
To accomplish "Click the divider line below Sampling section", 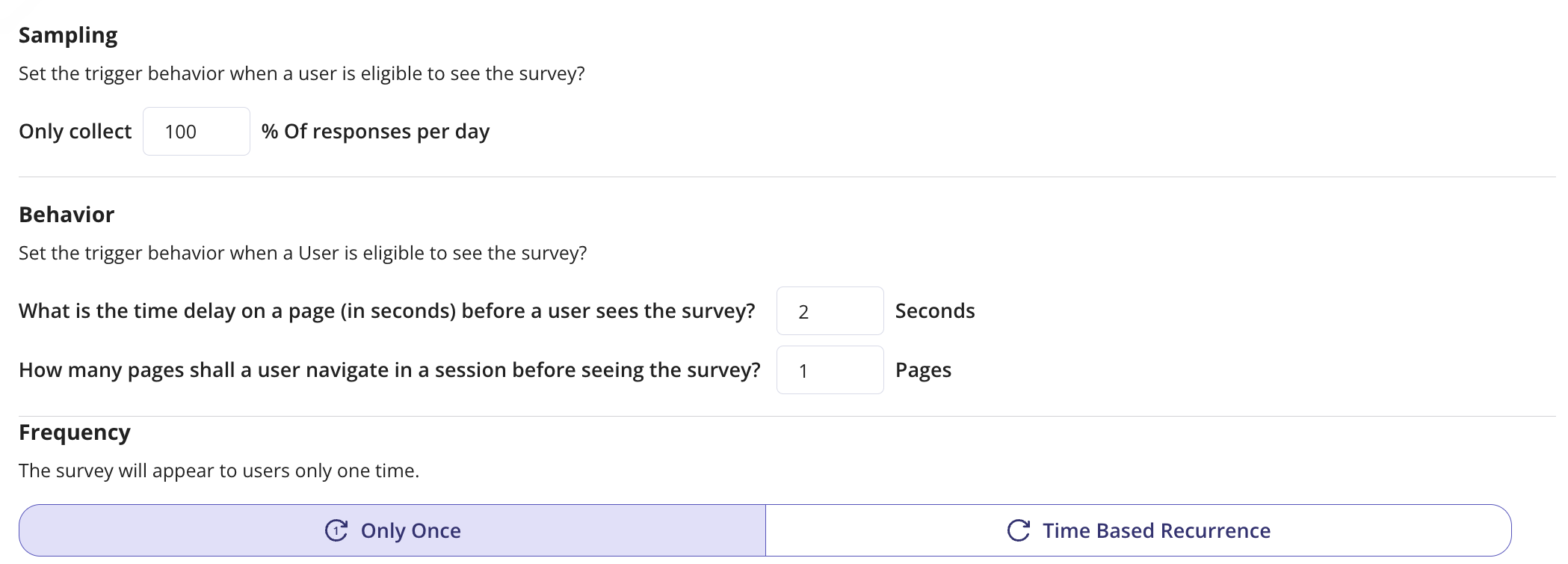I will click(x=785, y=177).
